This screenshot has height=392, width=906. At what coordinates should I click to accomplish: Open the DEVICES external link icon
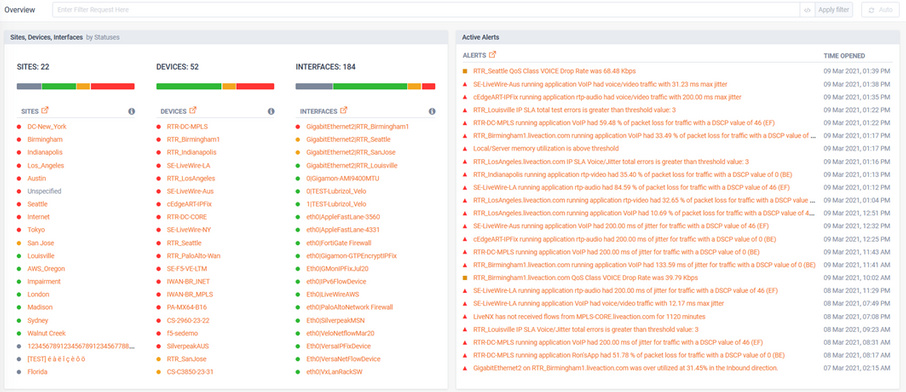pos(194,110)
